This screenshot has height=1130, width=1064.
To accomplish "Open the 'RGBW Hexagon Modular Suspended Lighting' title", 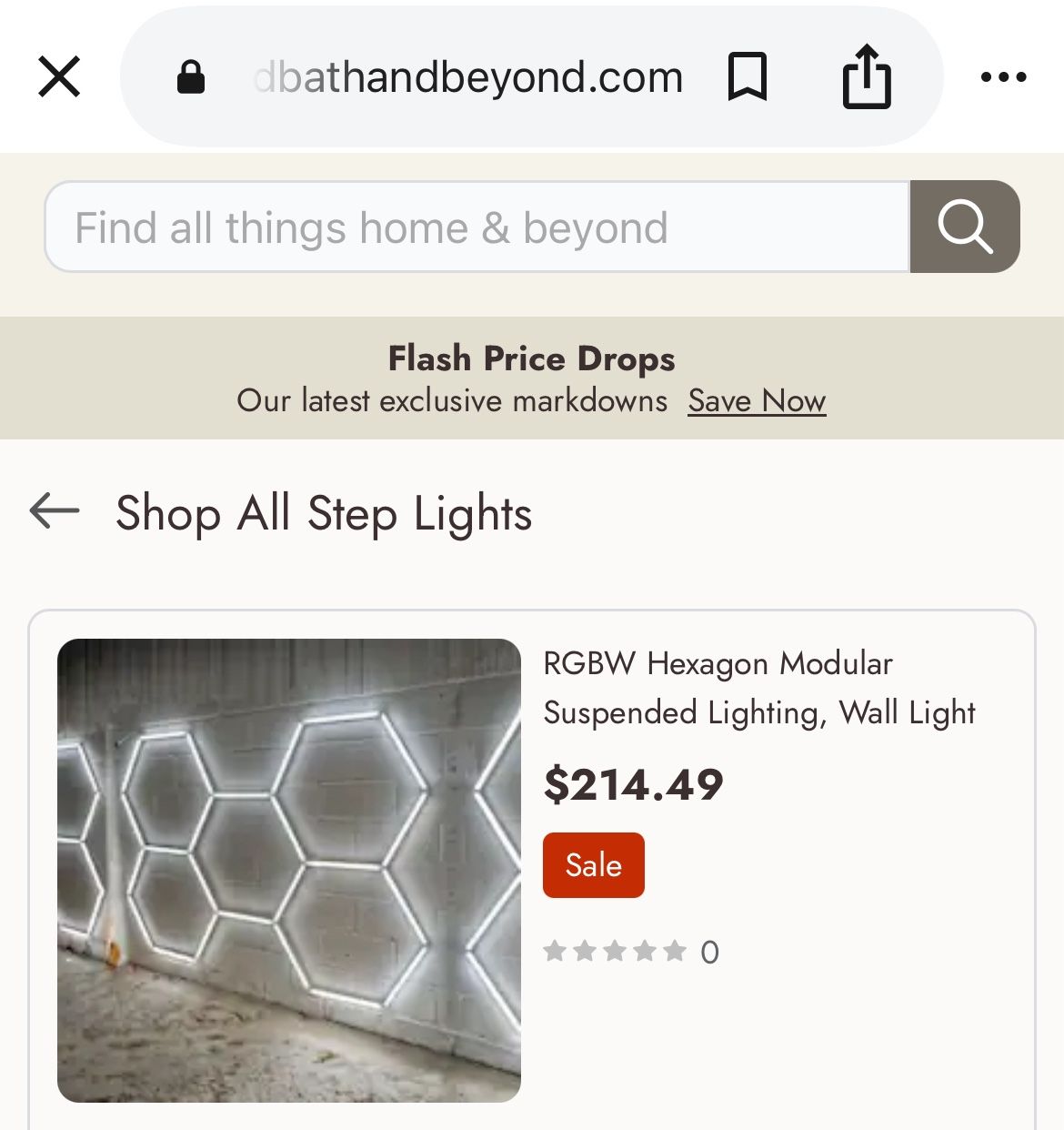I will tap(758, 688).
